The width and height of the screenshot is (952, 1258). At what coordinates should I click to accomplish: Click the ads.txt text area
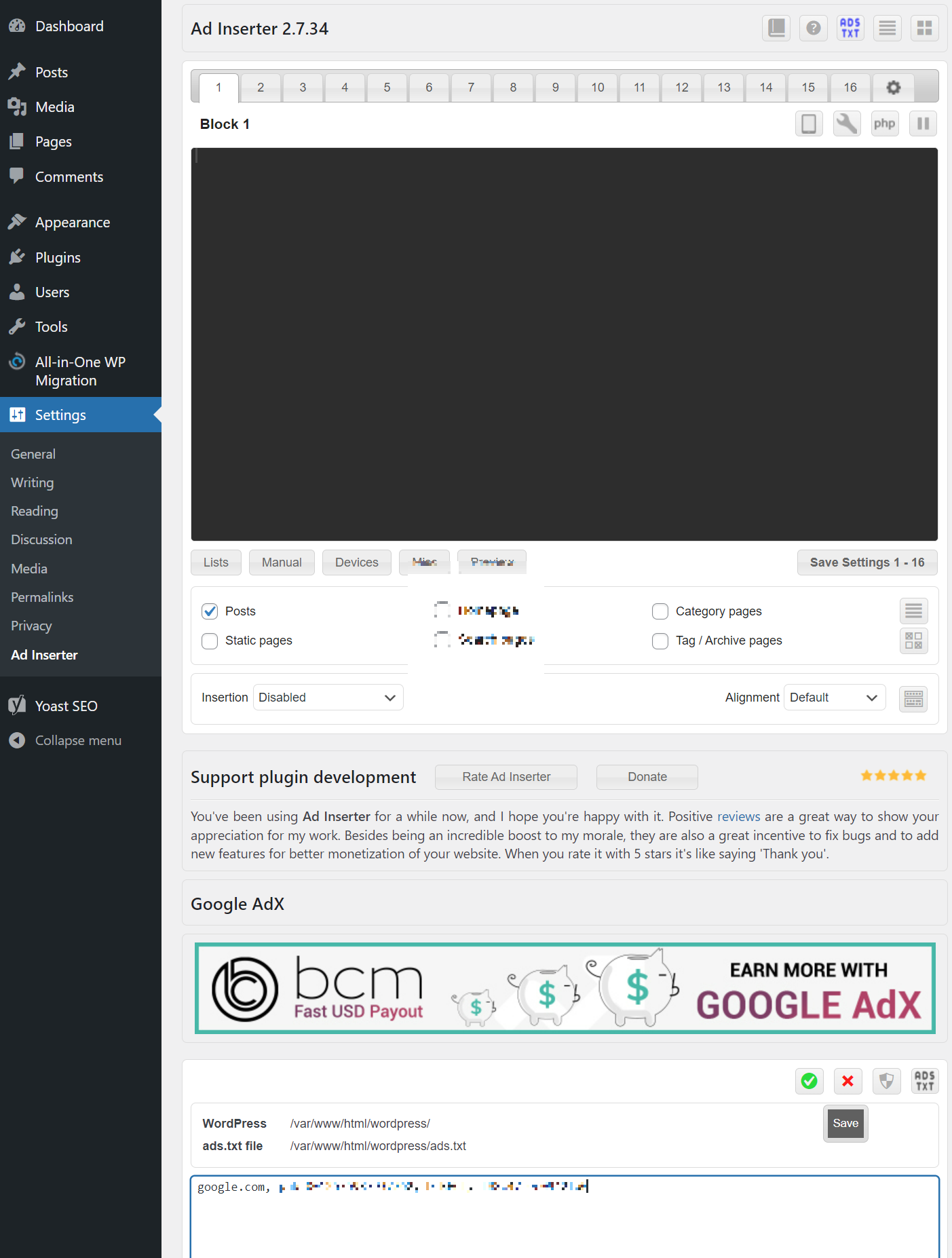(565, 1217)
